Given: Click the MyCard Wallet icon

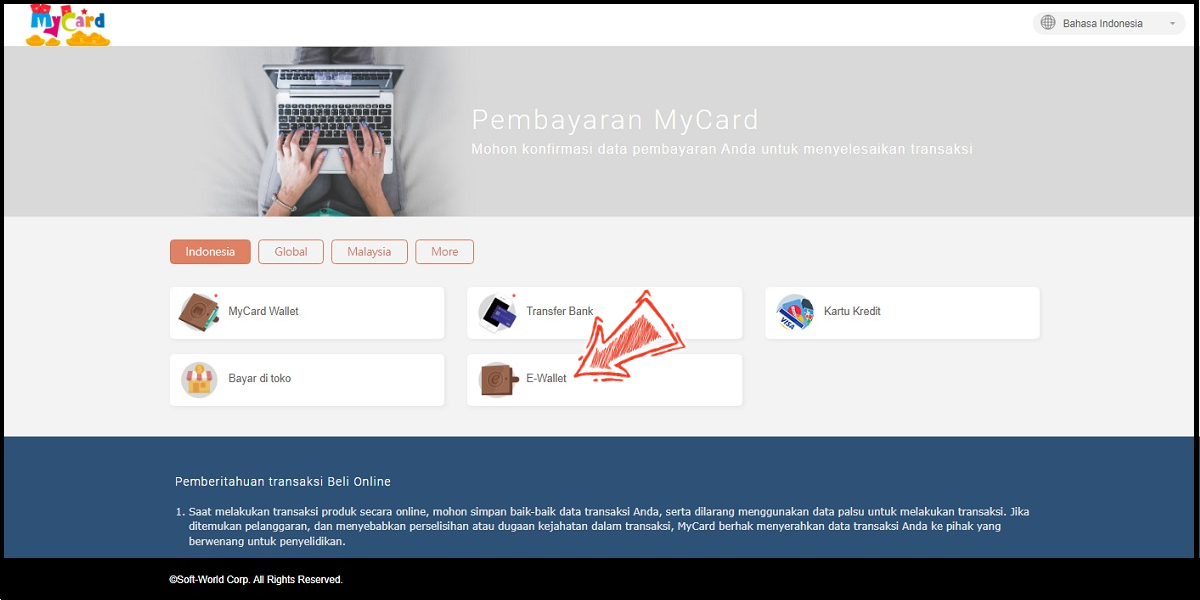Looking at the screenshot, I should [x=199, y=312].
